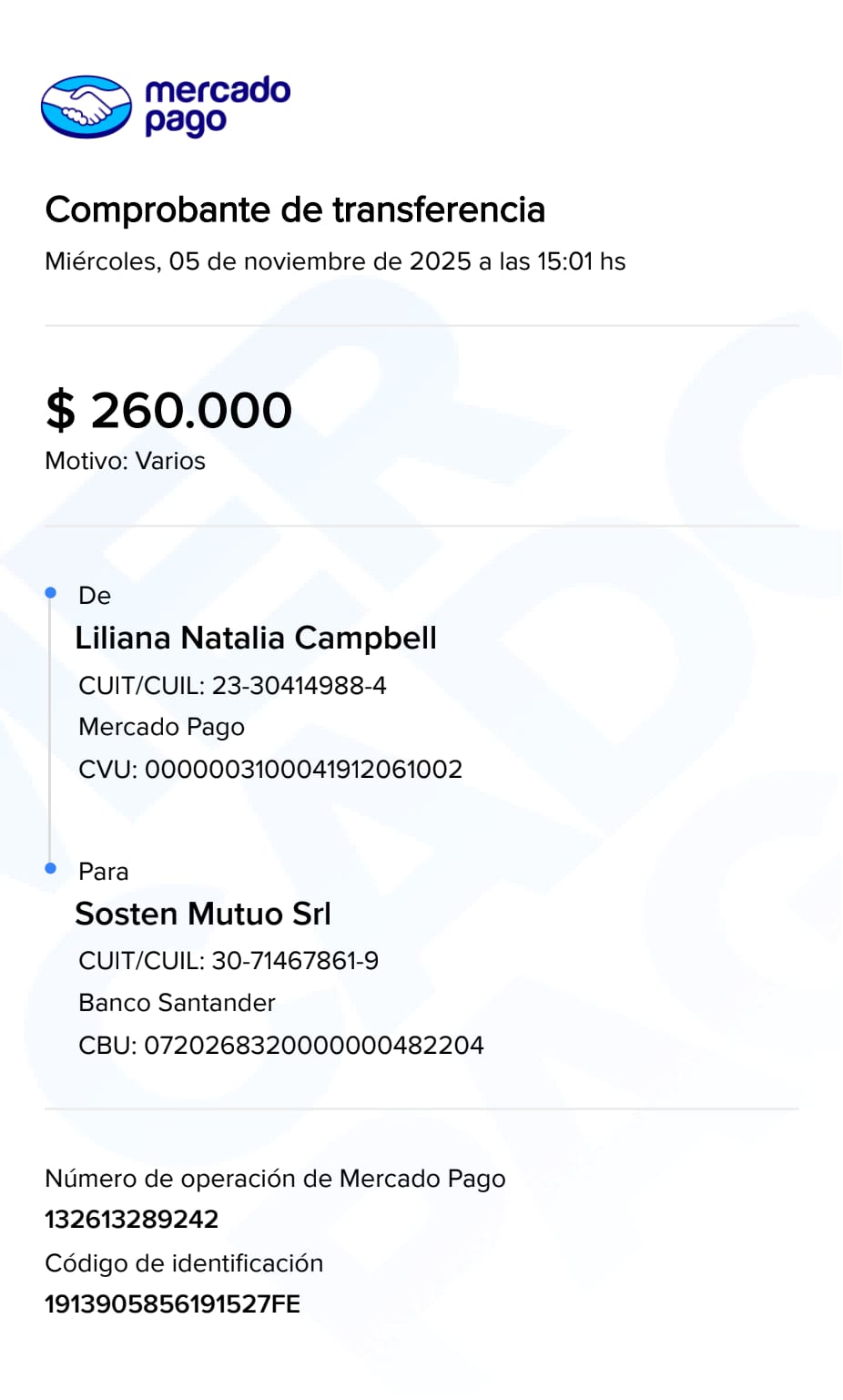This screenshot has width=843, height=1400.
Task: Select sender name Liliana Natalia Campbell
Action: pos(256,638)
